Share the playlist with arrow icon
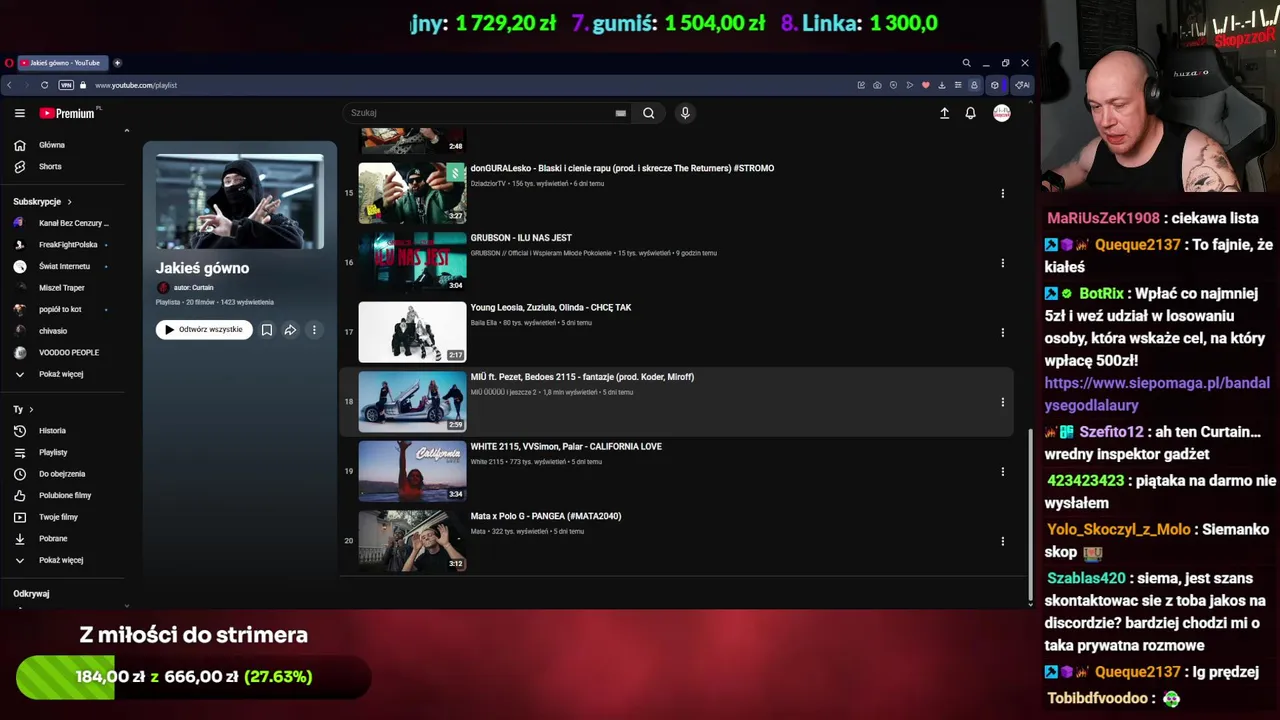 290,329
